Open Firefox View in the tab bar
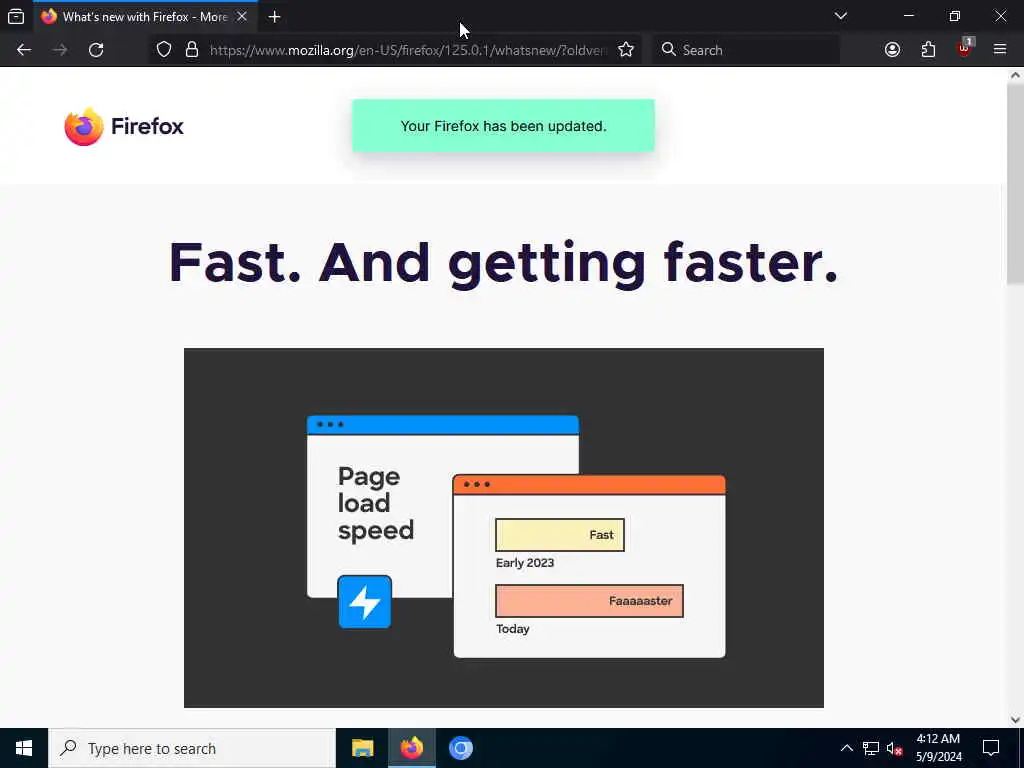1024x768 pixels. pos(16,17)
